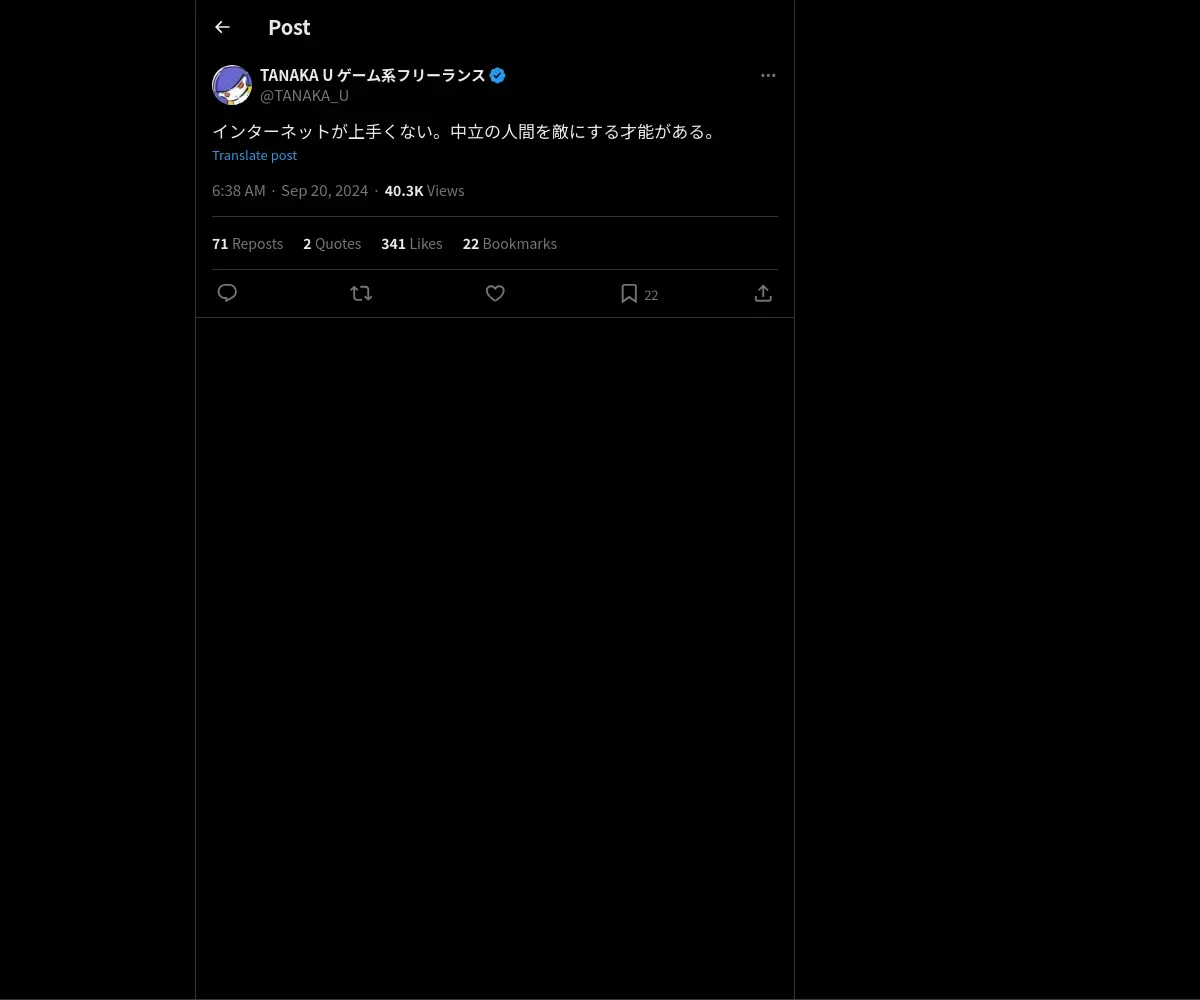View the 71 Reposts list

(247, 244)
